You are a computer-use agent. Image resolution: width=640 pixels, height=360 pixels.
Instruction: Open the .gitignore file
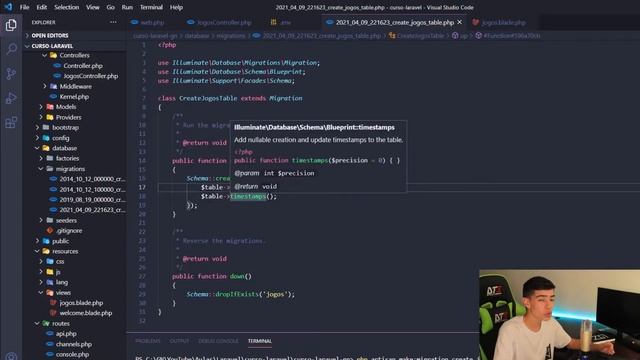tap(69, 231)
